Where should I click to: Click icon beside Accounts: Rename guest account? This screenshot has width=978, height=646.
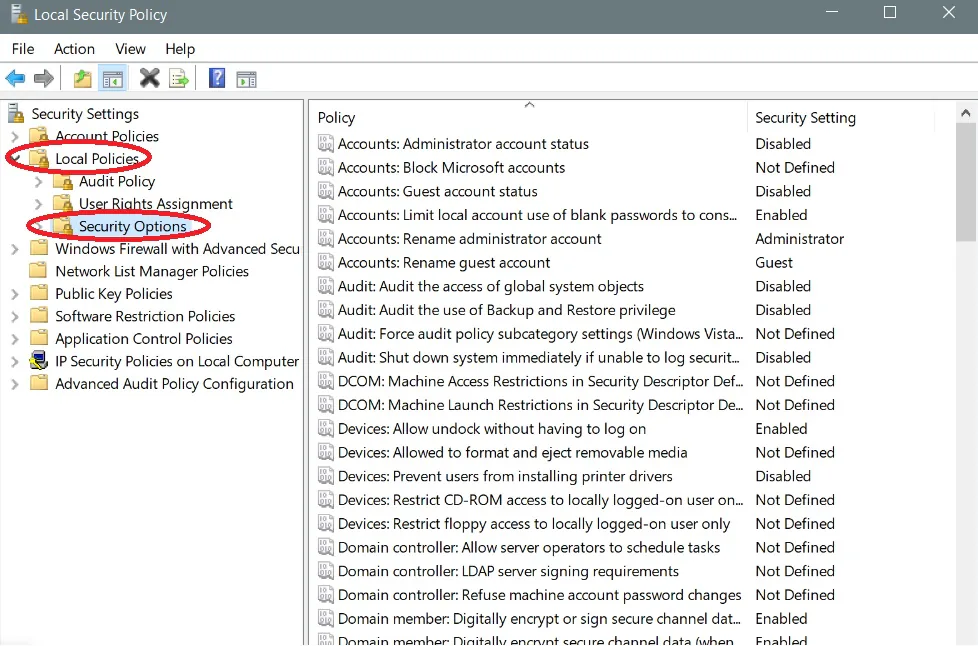pos(326,262)
